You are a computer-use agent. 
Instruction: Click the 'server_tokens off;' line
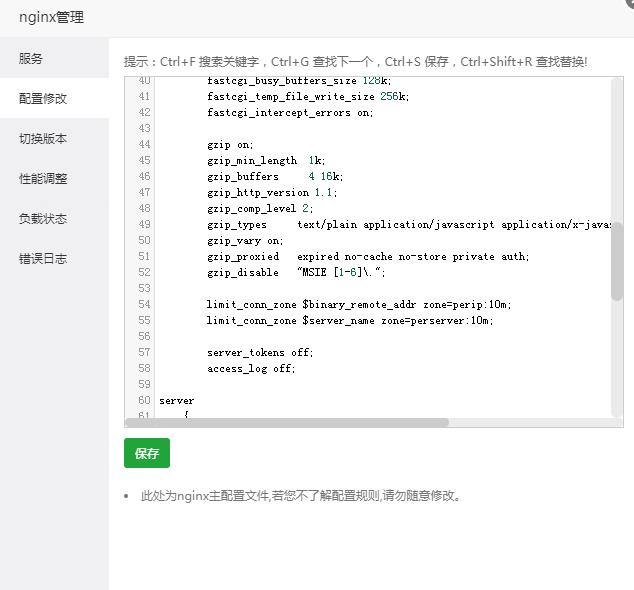point(260,353)
